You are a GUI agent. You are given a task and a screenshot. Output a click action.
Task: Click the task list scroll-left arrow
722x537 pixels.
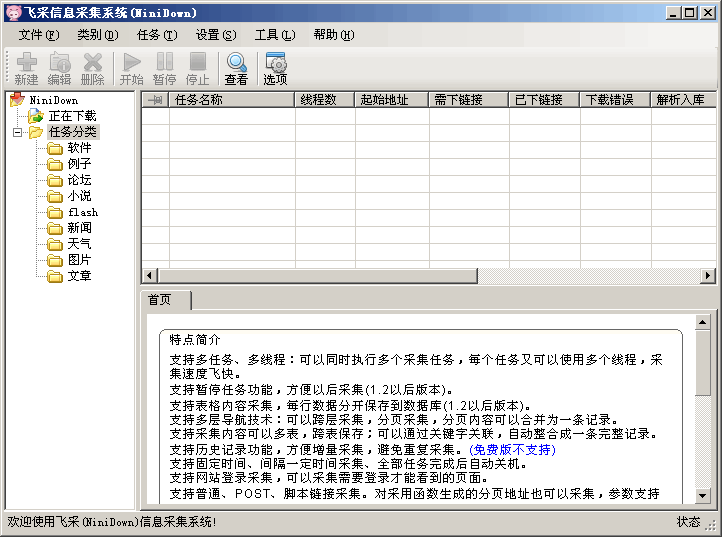(x=149, y=276)
